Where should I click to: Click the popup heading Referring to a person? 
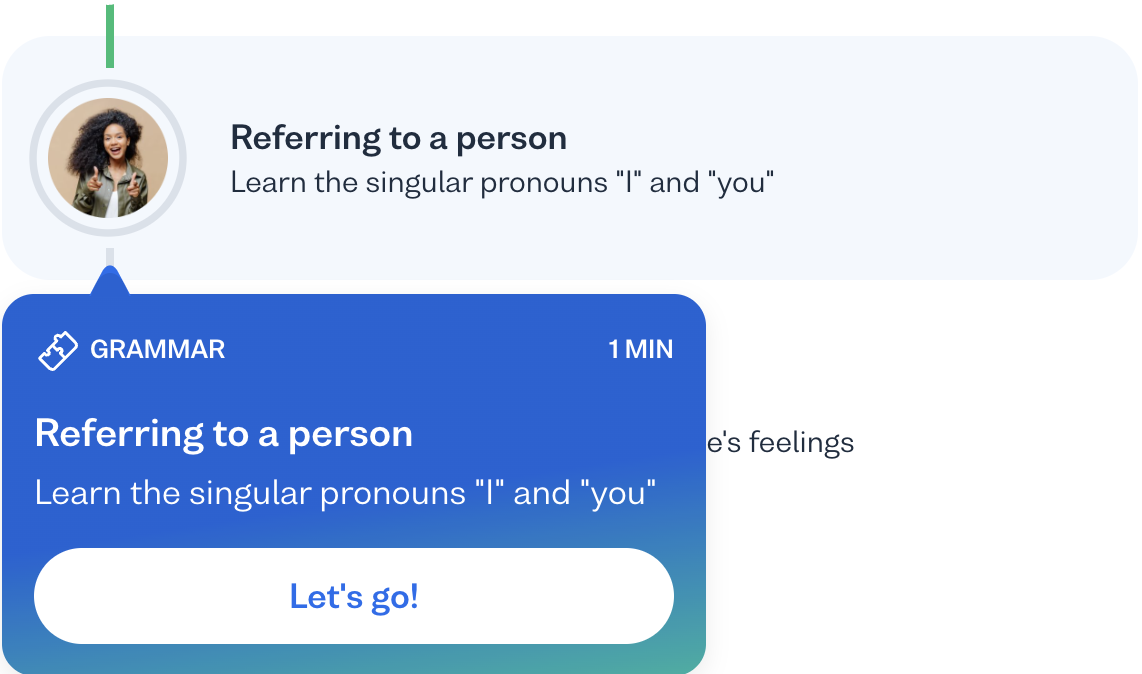point(224,434)
